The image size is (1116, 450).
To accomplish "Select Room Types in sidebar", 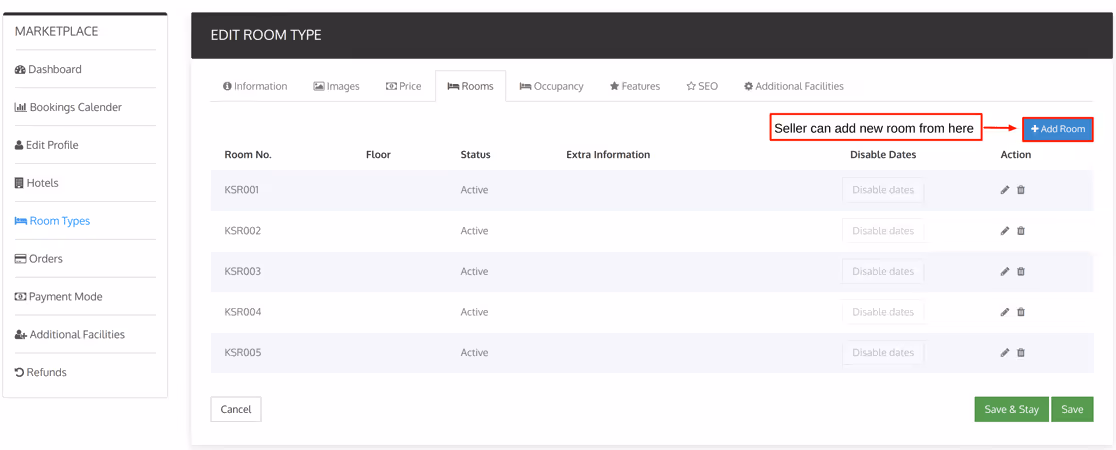I will pyautogui.click(x=52, y=221).
